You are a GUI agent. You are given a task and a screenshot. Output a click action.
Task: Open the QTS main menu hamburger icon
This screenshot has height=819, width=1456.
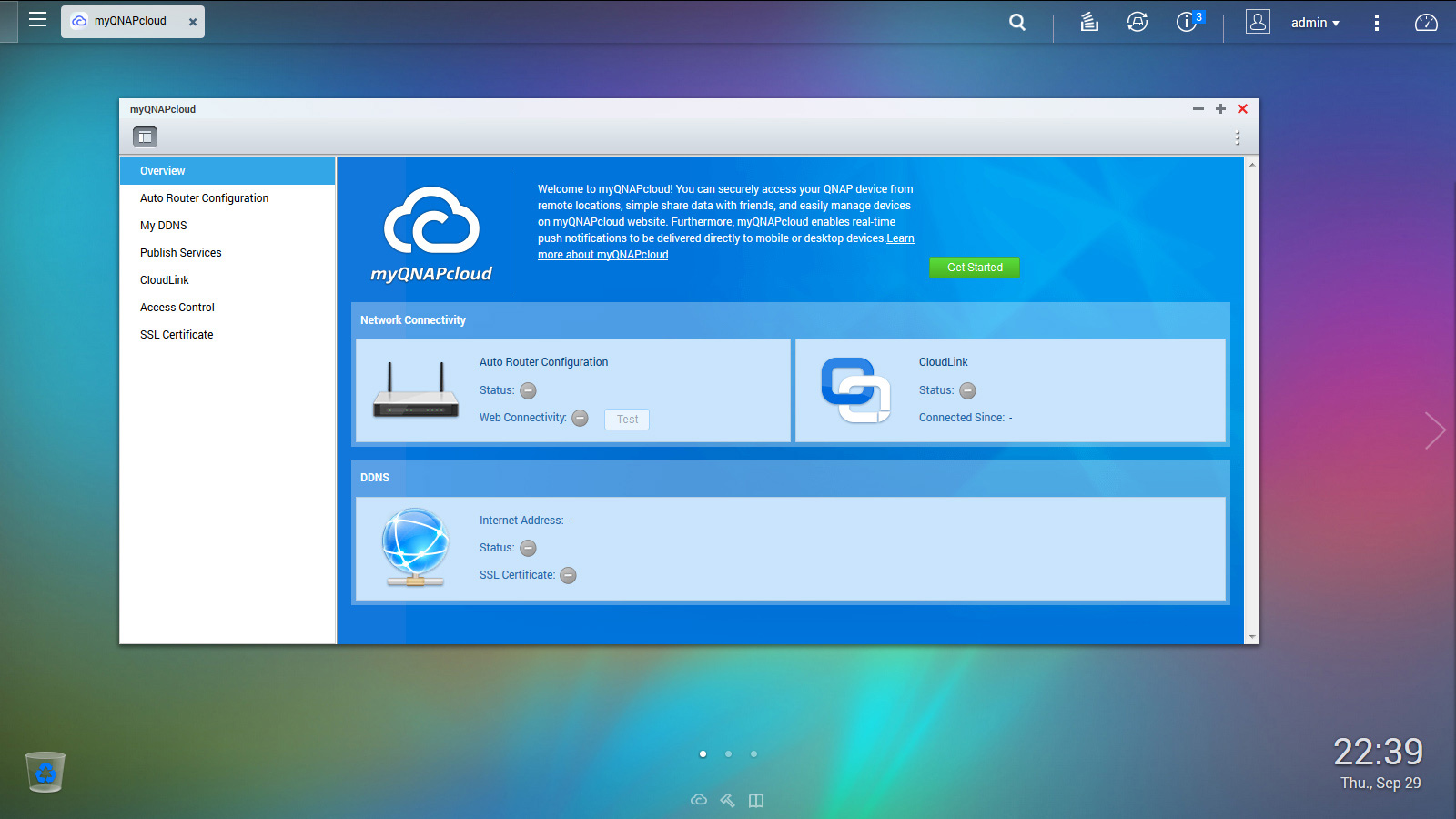click(37, 20)
